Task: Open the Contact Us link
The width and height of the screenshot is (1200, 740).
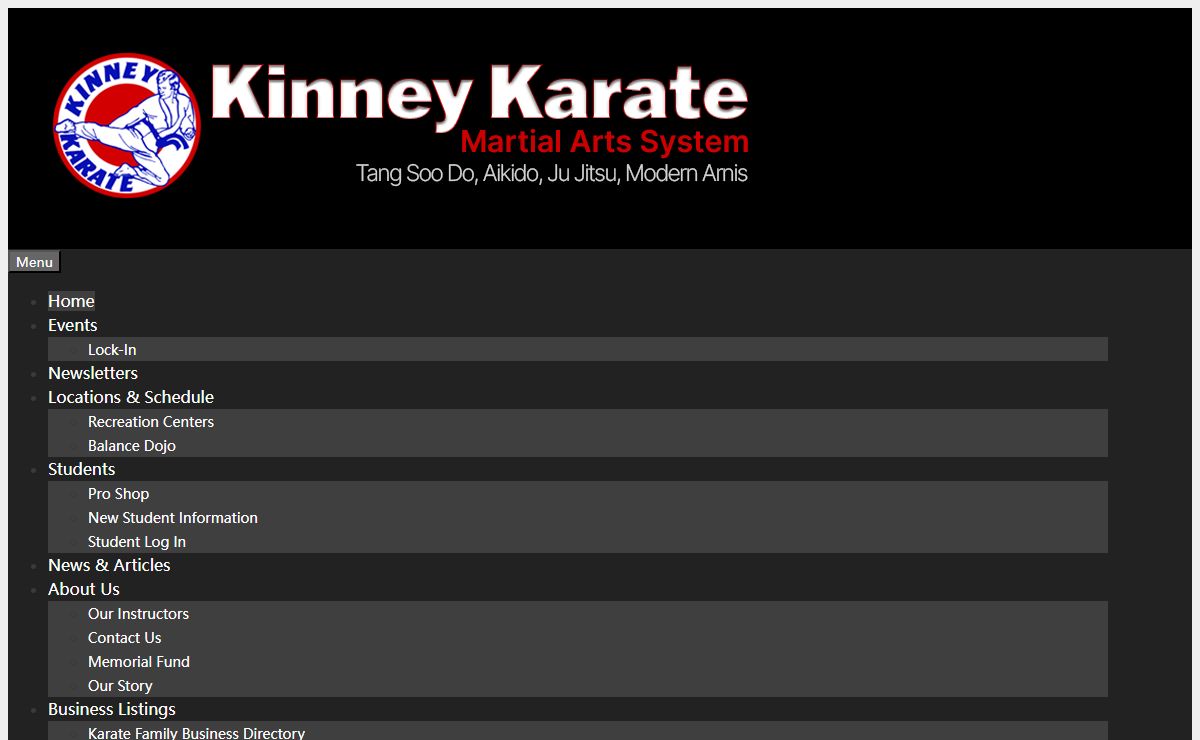Action: click(x=124, y=638)
